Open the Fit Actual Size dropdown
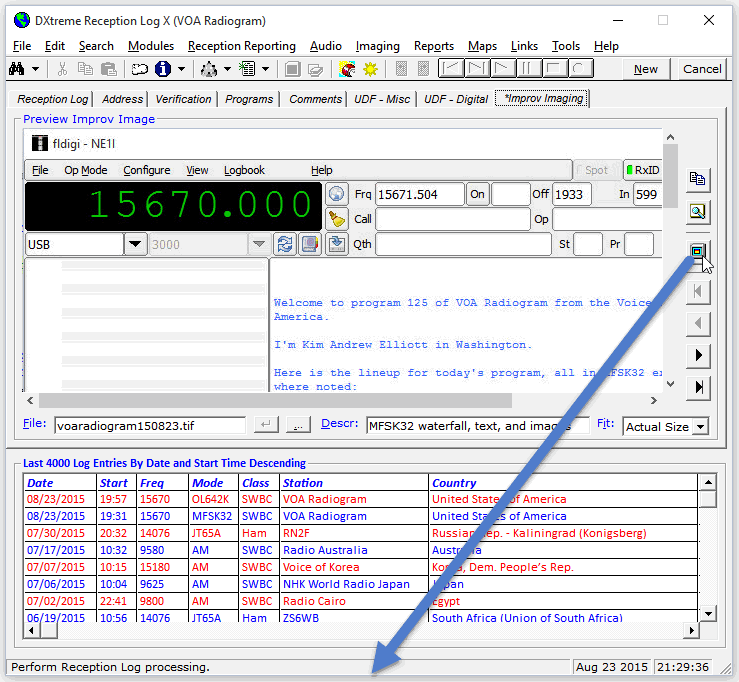The height and width of the screenshot is (682, 739). tap(701, 427)
